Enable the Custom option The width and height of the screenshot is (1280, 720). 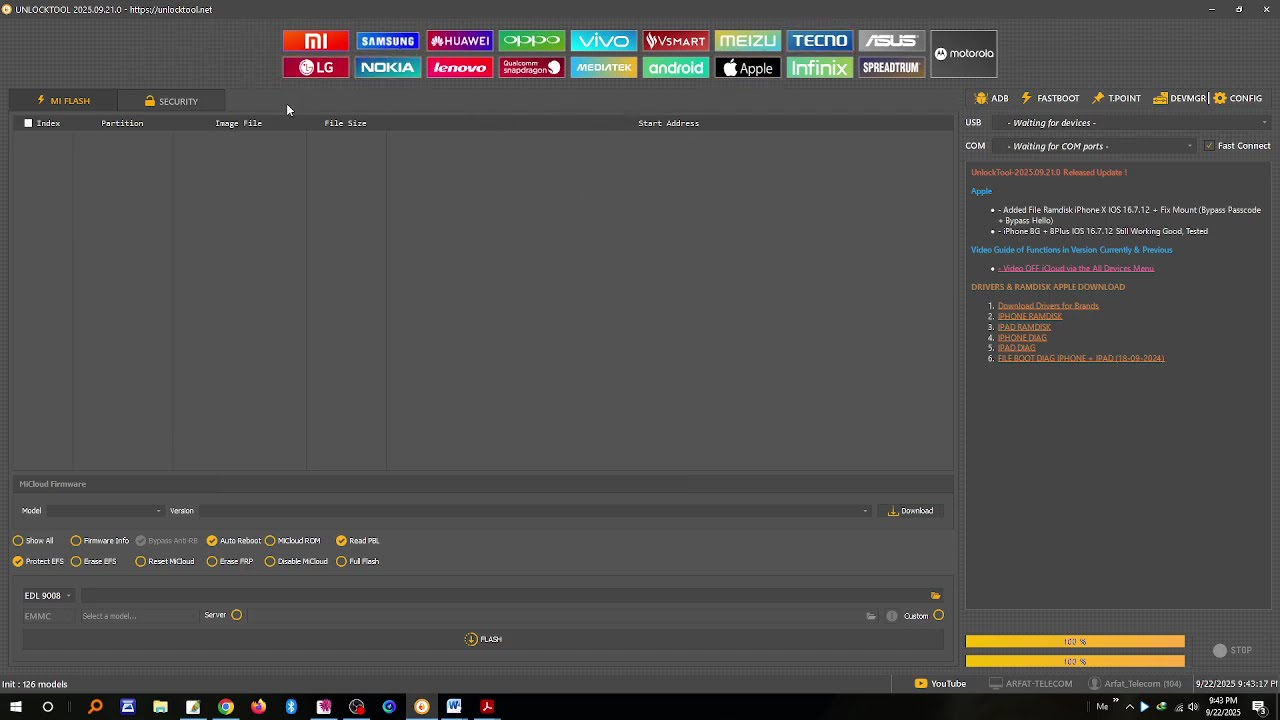pos(938,616)
